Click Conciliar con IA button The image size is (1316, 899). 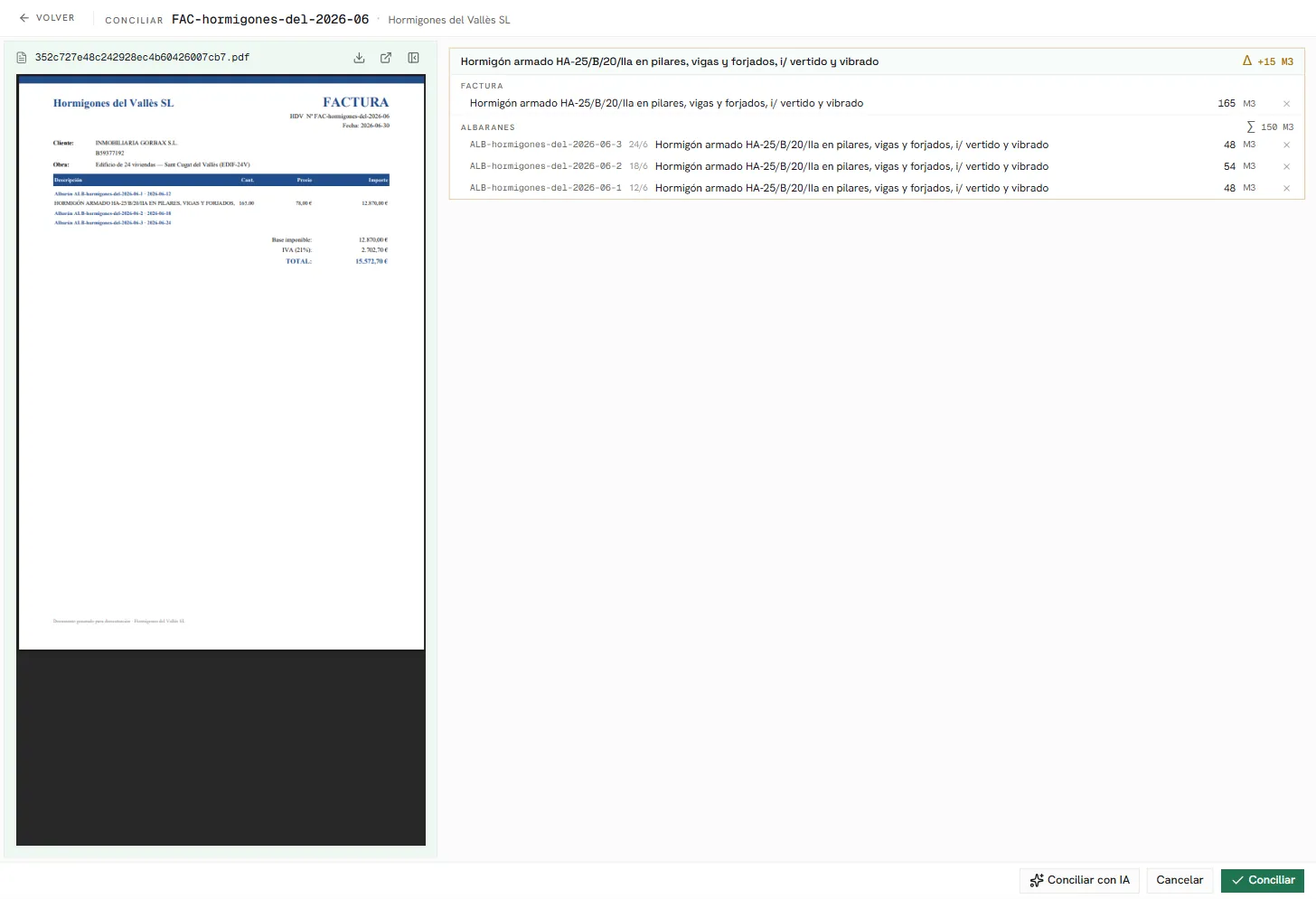tap(1079, 880)
